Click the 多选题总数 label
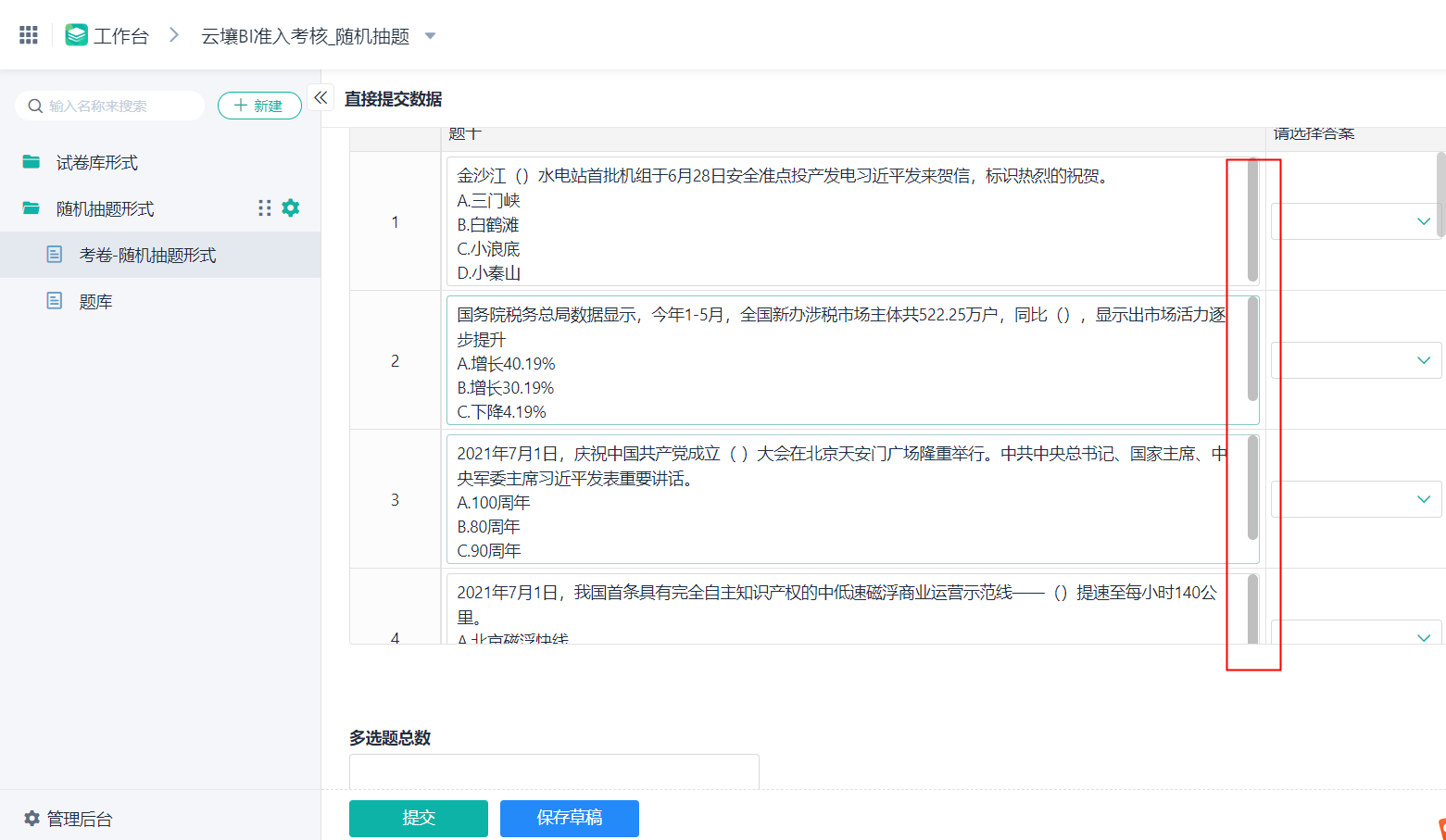 (390, 738)
